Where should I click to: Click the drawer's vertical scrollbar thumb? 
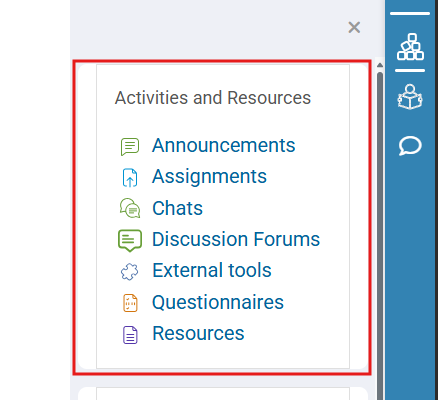pyautogui.click(x=380, y=233)
